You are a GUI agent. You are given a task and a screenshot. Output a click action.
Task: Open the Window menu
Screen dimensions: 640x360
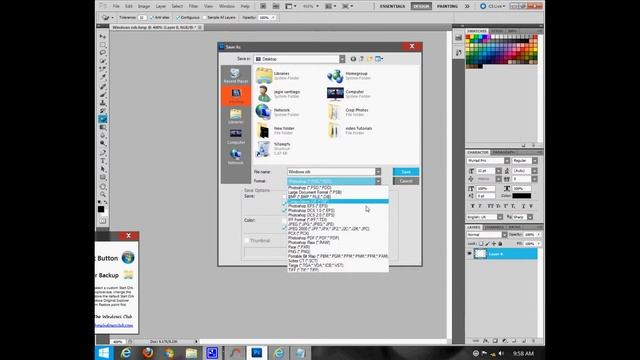pos(227,7)
